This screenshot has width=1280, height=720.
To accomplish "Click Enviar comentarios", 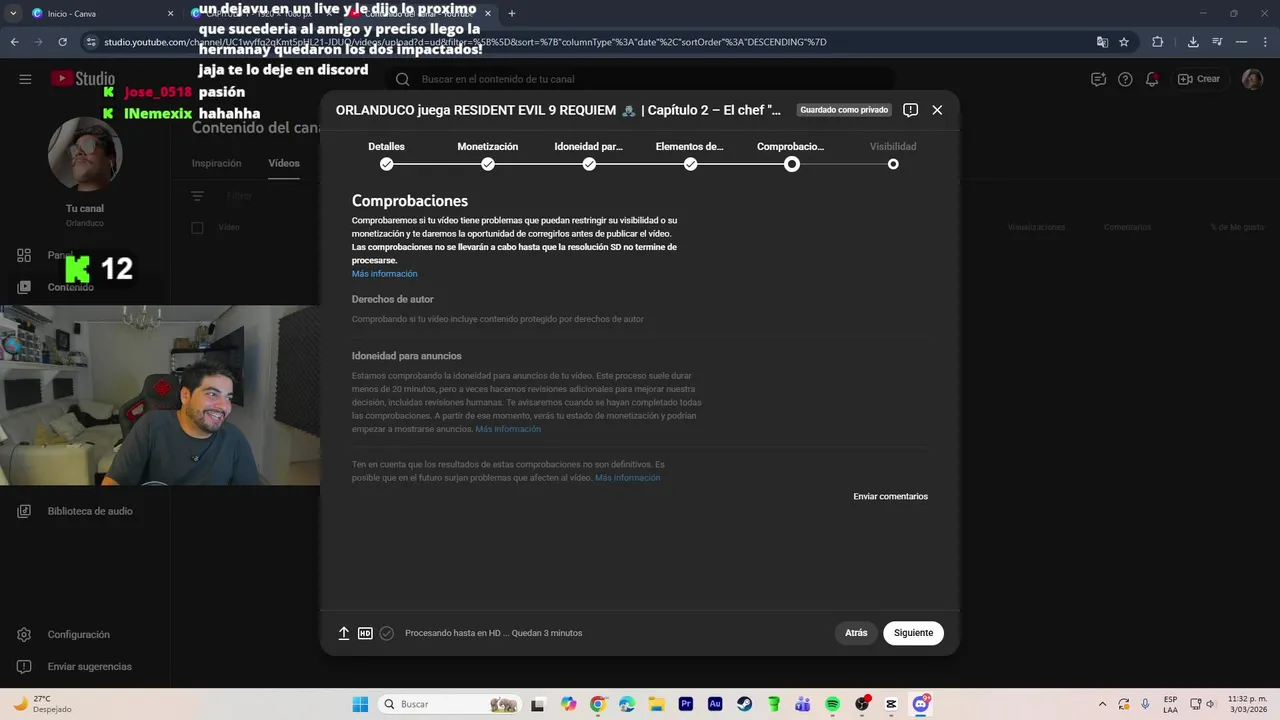I will coord(890,497).
